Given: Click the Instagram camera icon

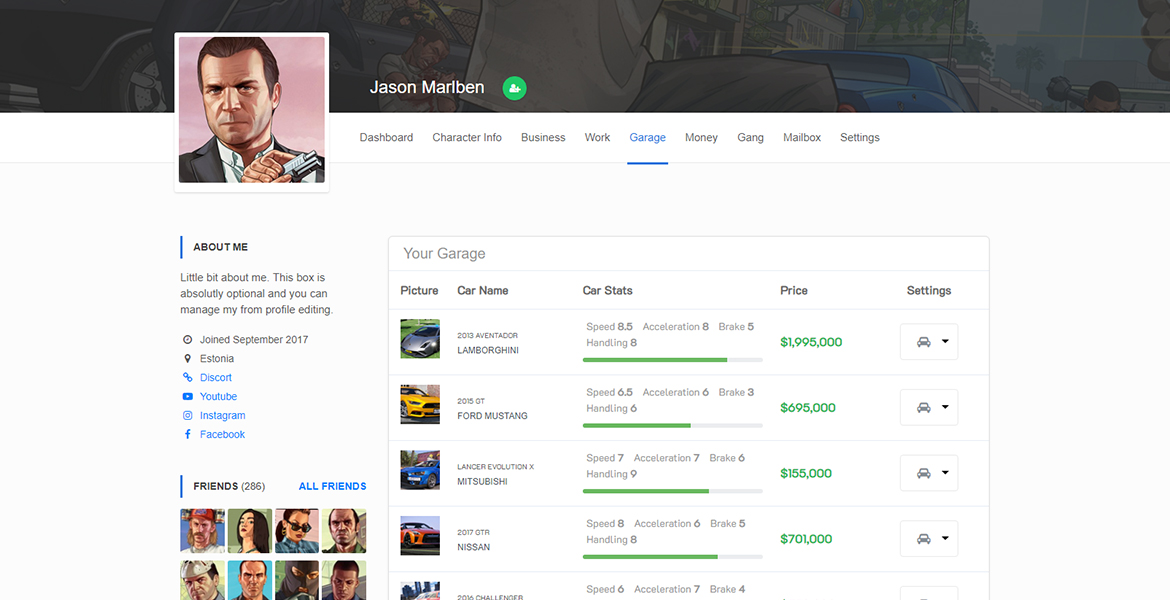Looking at the screenshot, I should 187,416.
